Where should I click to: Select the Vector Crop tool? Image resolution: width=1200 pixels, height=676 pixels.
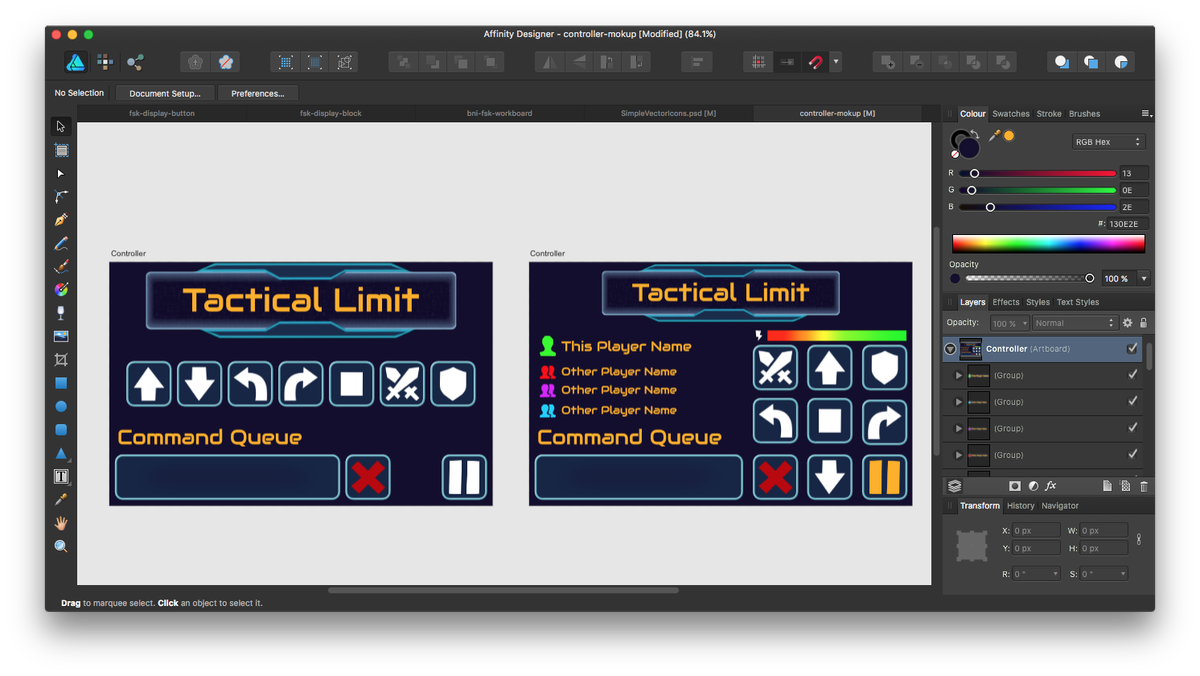click(61, 360)
